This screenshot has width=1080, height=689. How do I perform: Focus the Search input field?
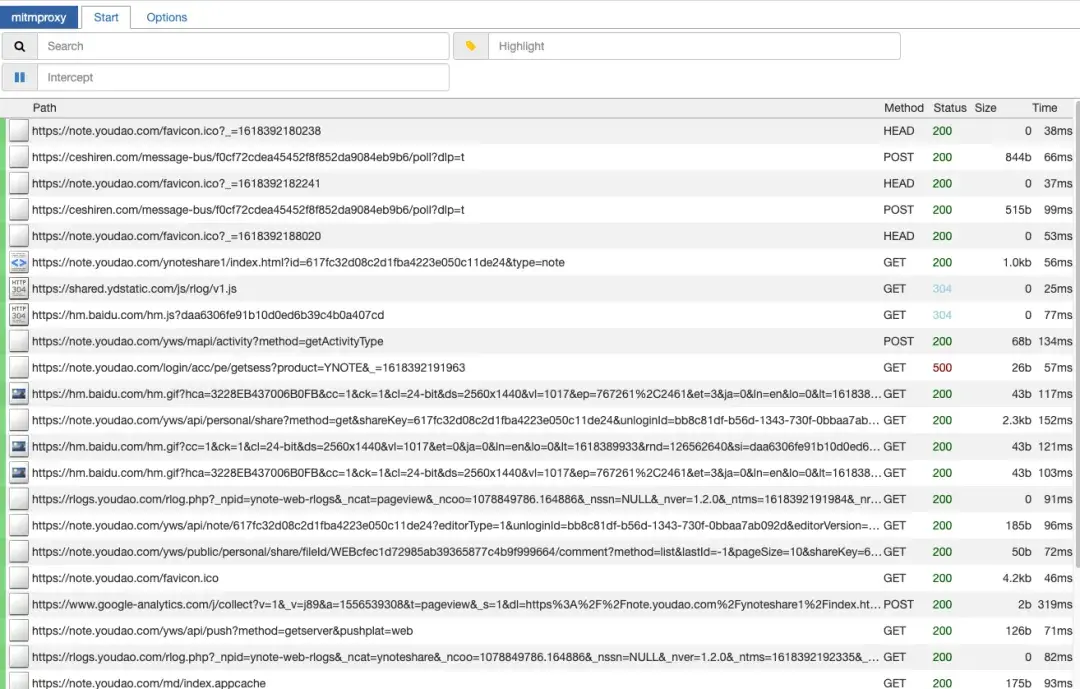[x=243, y=46]
